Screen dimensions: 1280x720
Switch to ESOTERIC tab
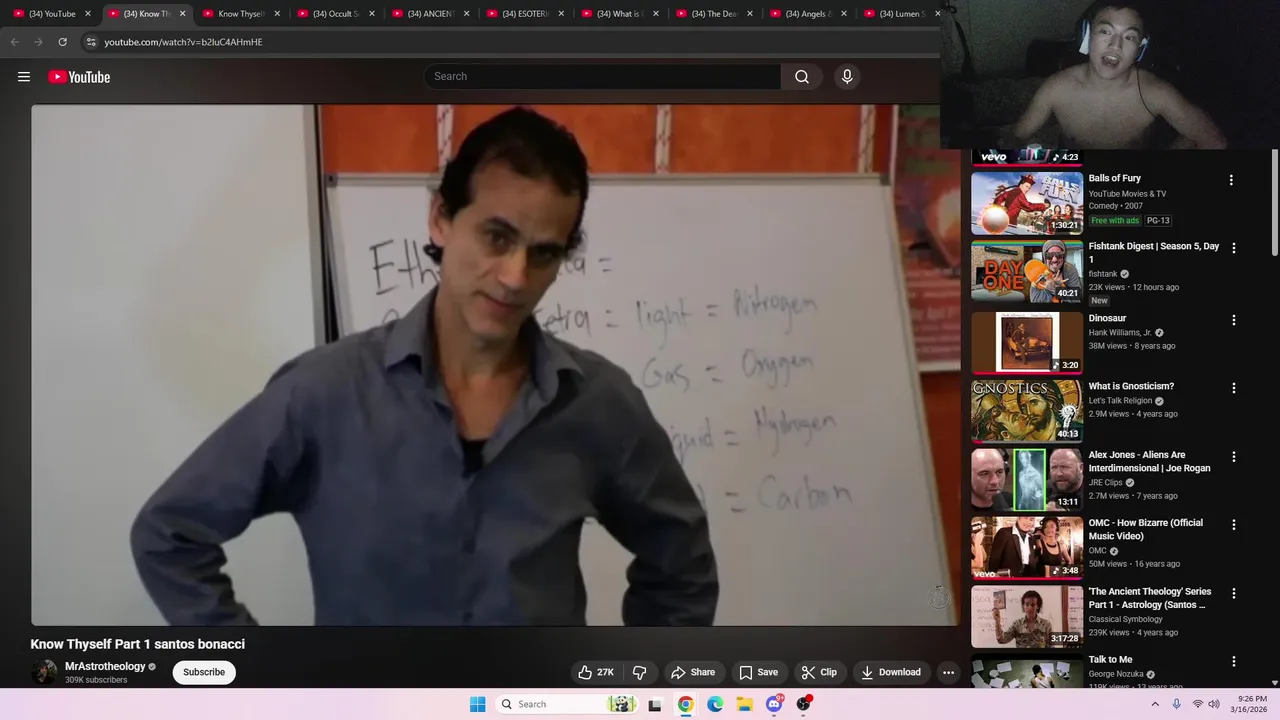tap(525, 14)
